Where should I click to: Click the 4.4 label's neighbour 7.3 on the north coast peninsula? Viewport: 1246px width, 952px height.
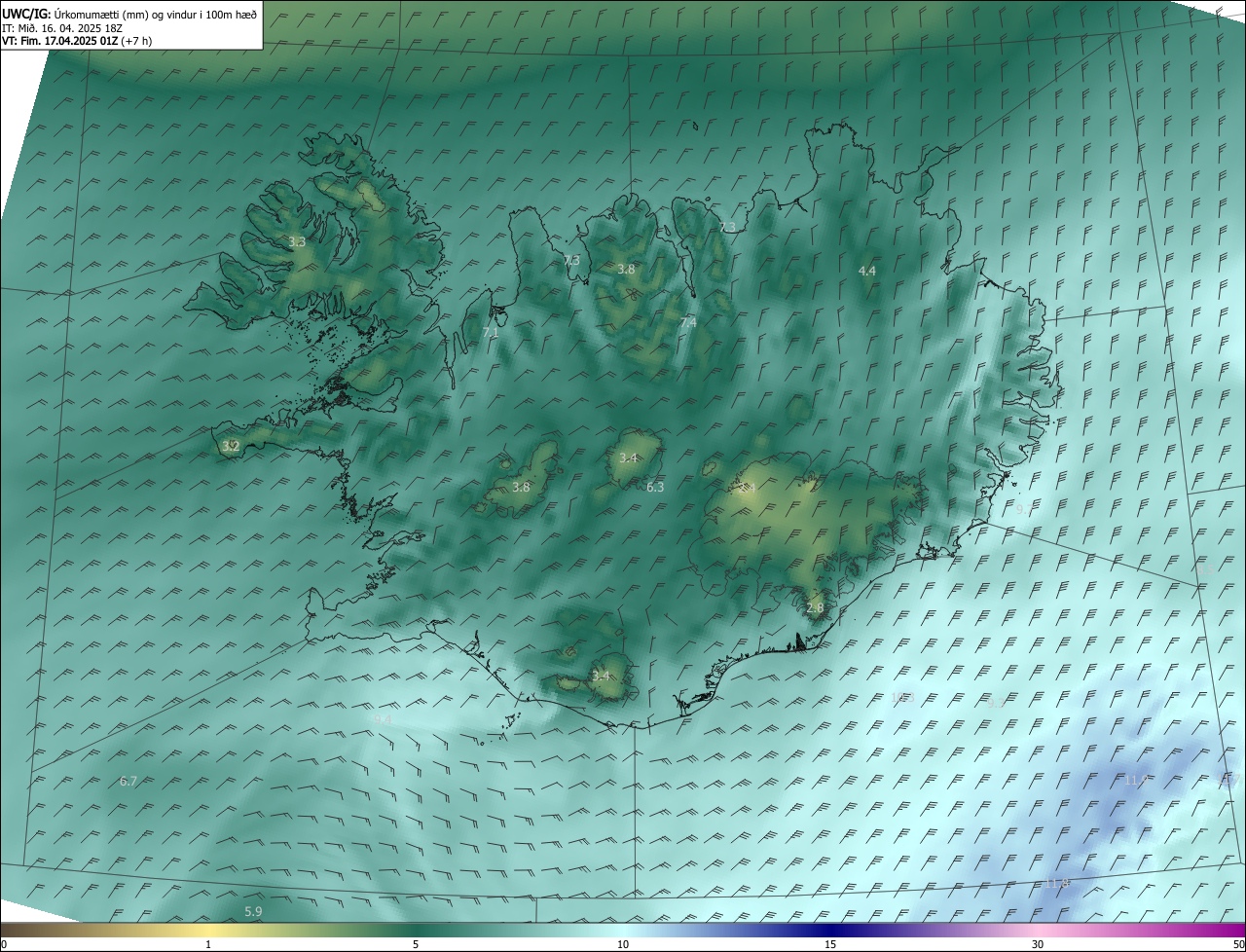727,227
